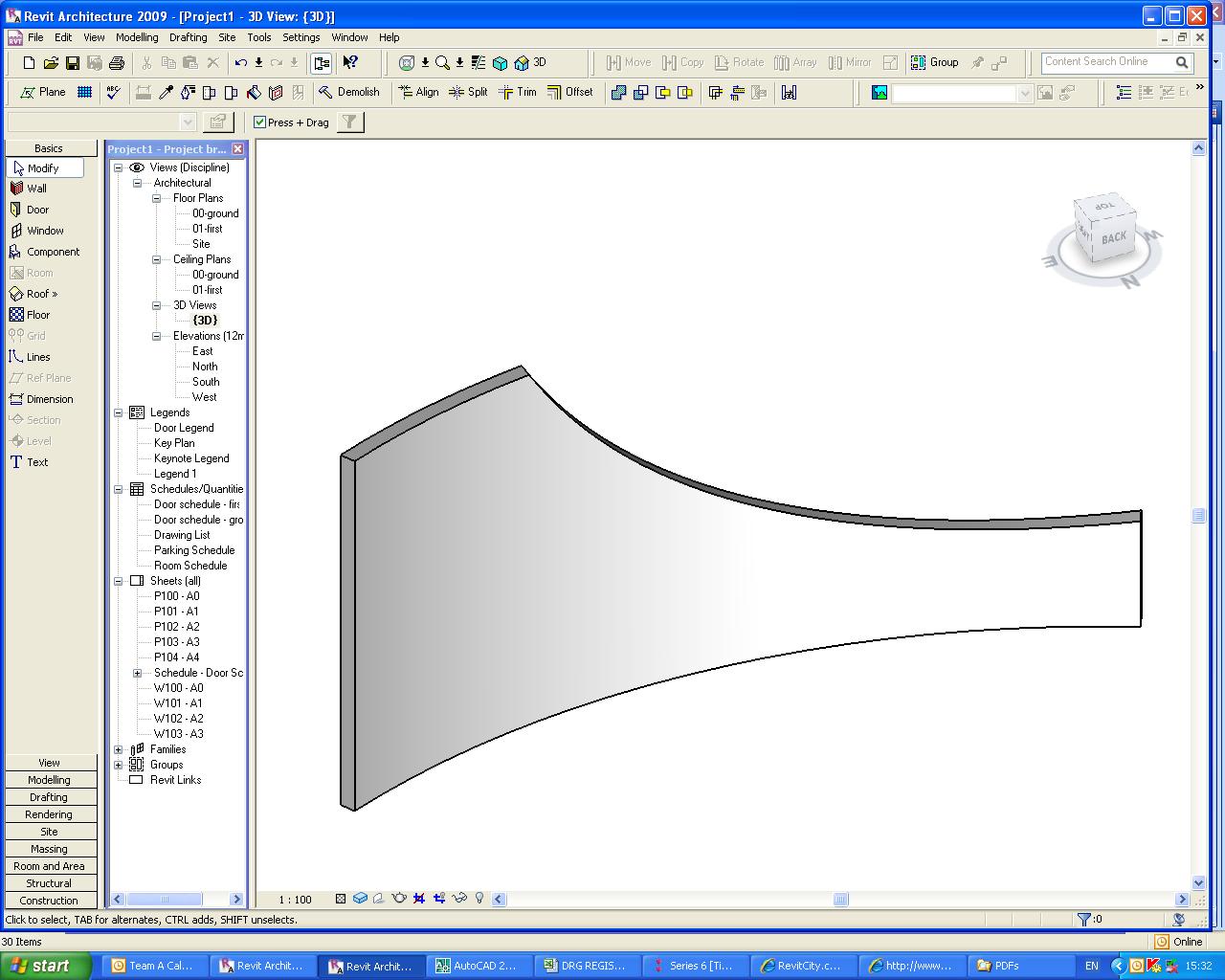Open the South elevation view
This screenshot has width=1225, height=980.
pos(206,382)
